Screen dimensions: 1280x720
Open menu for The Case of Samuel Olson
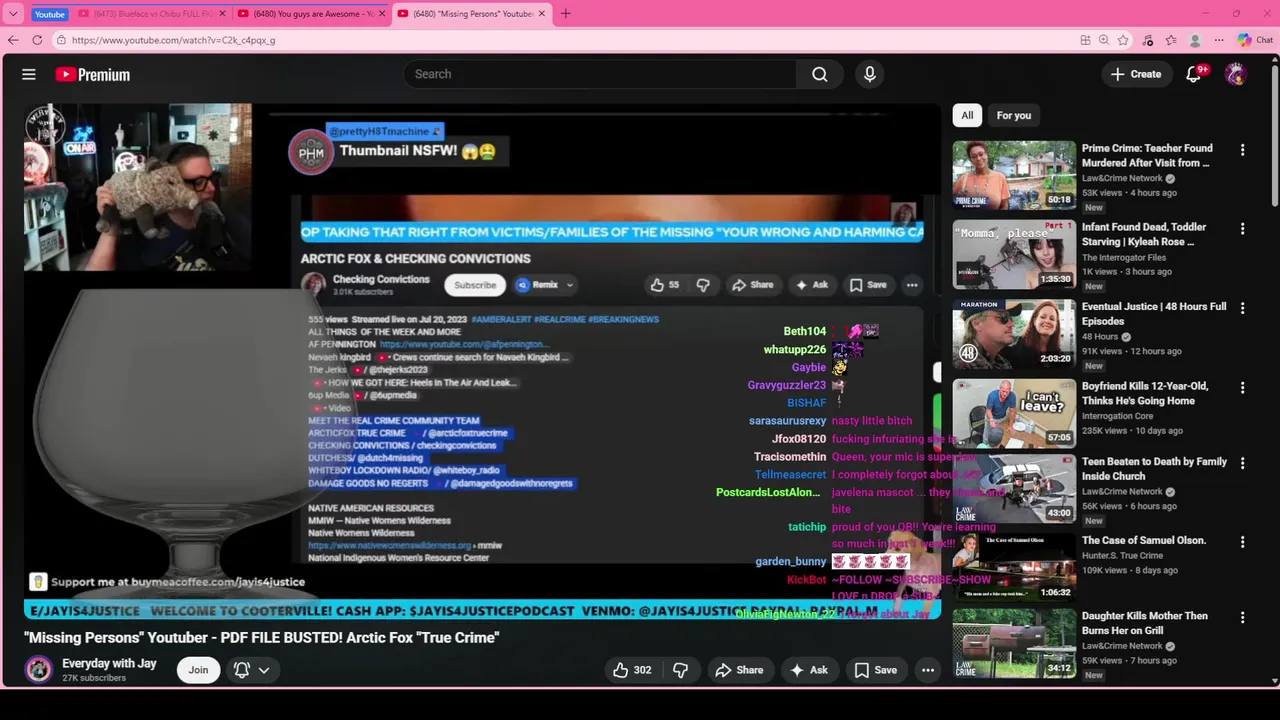1243,542
